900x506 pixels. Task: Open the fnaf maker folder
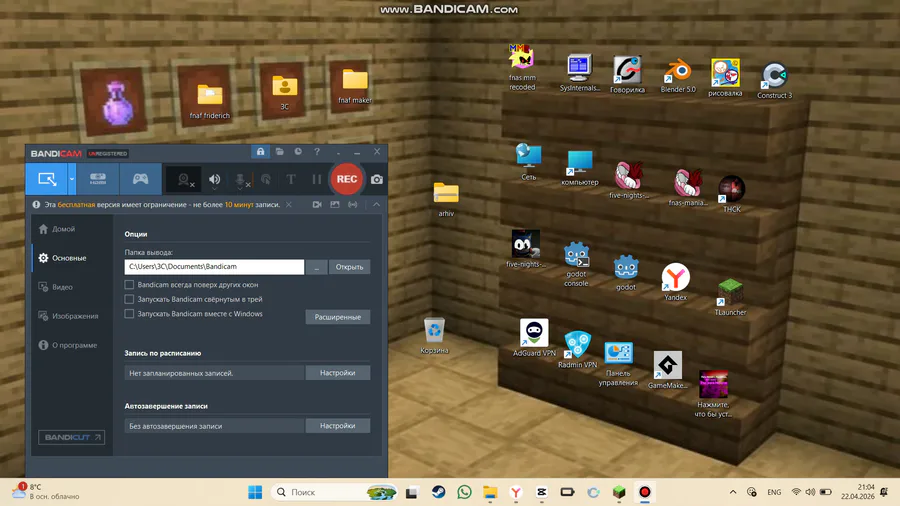355,86
